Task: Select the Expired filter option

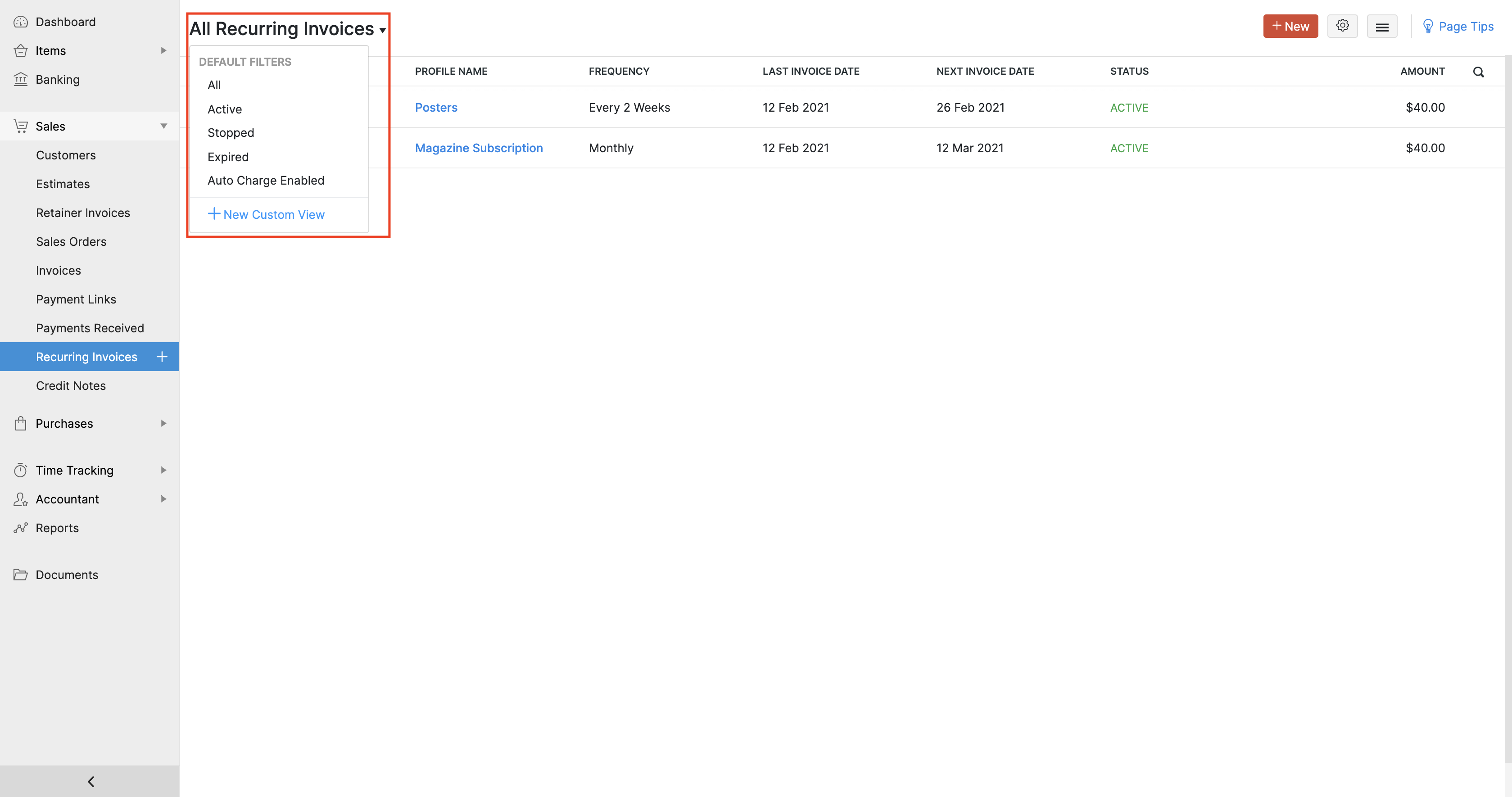Action: (x=228, y=157)
